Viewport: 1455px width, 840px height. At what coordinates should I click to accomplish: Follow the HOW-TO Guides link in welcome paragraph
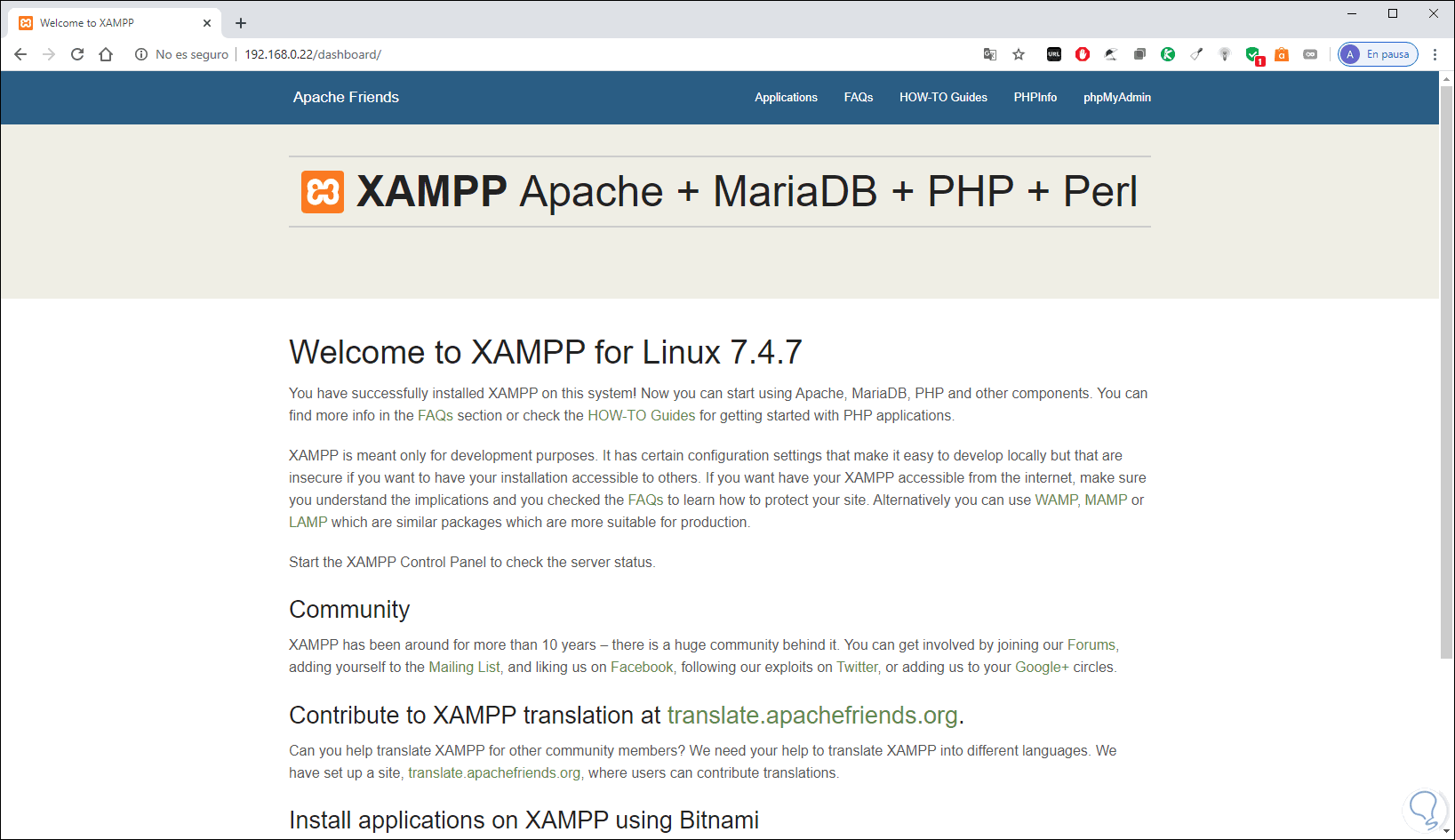642,415
